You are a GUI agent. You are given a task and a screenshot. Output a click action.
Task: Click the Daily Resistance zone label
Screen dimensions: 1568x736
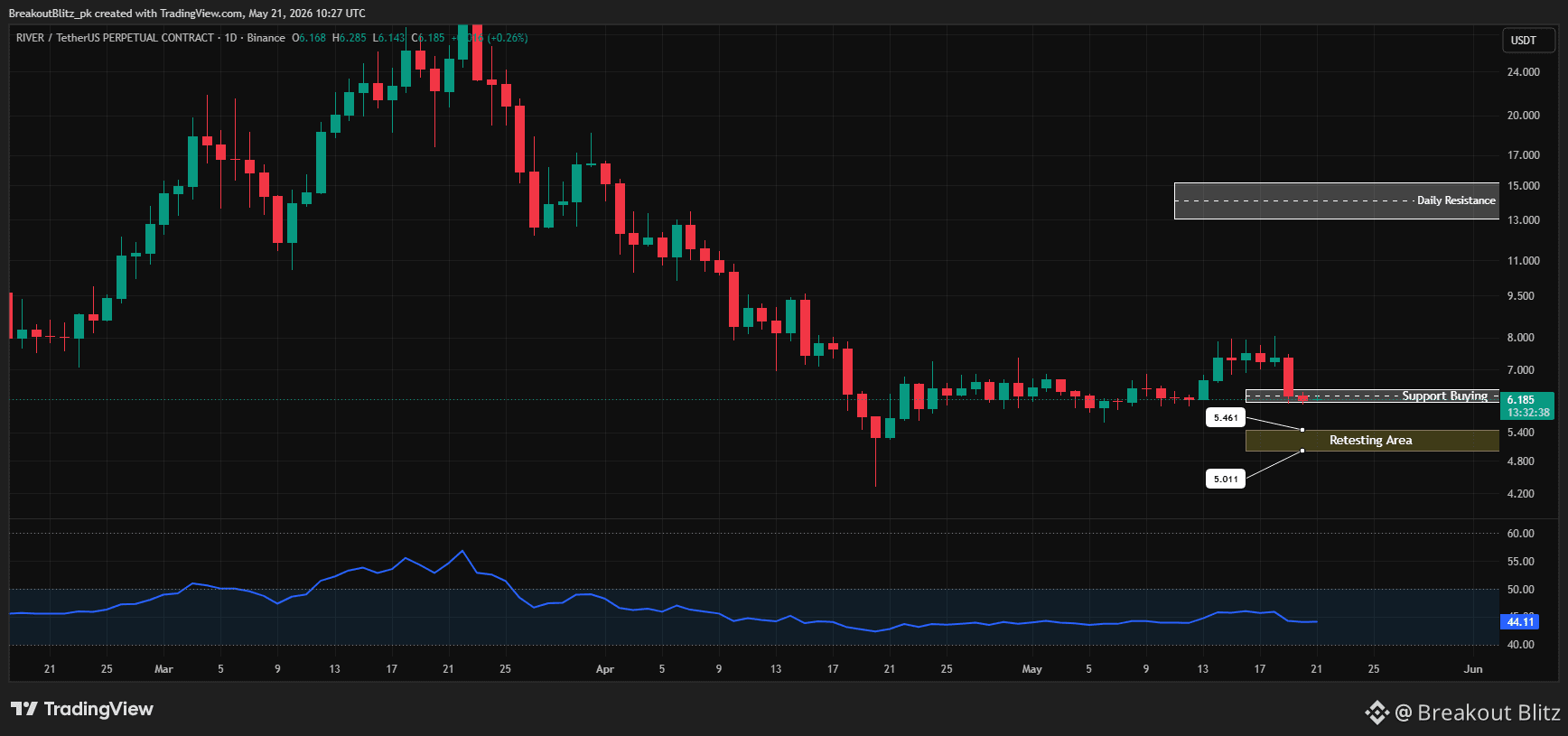pos(1456,200)
